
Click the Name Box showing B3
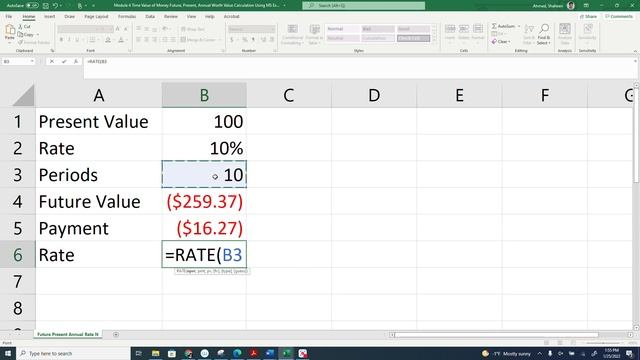point(18,61)
